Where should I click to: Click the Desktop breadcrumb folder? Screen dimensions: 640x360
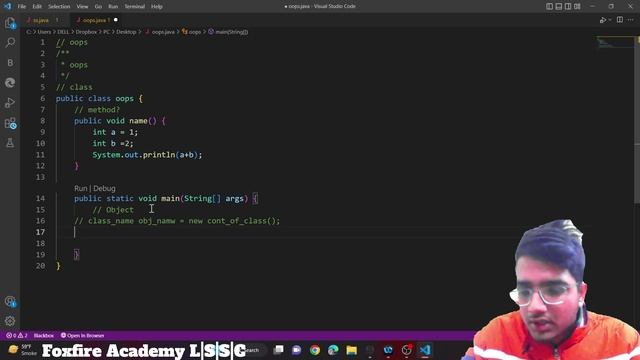[126, 32]
